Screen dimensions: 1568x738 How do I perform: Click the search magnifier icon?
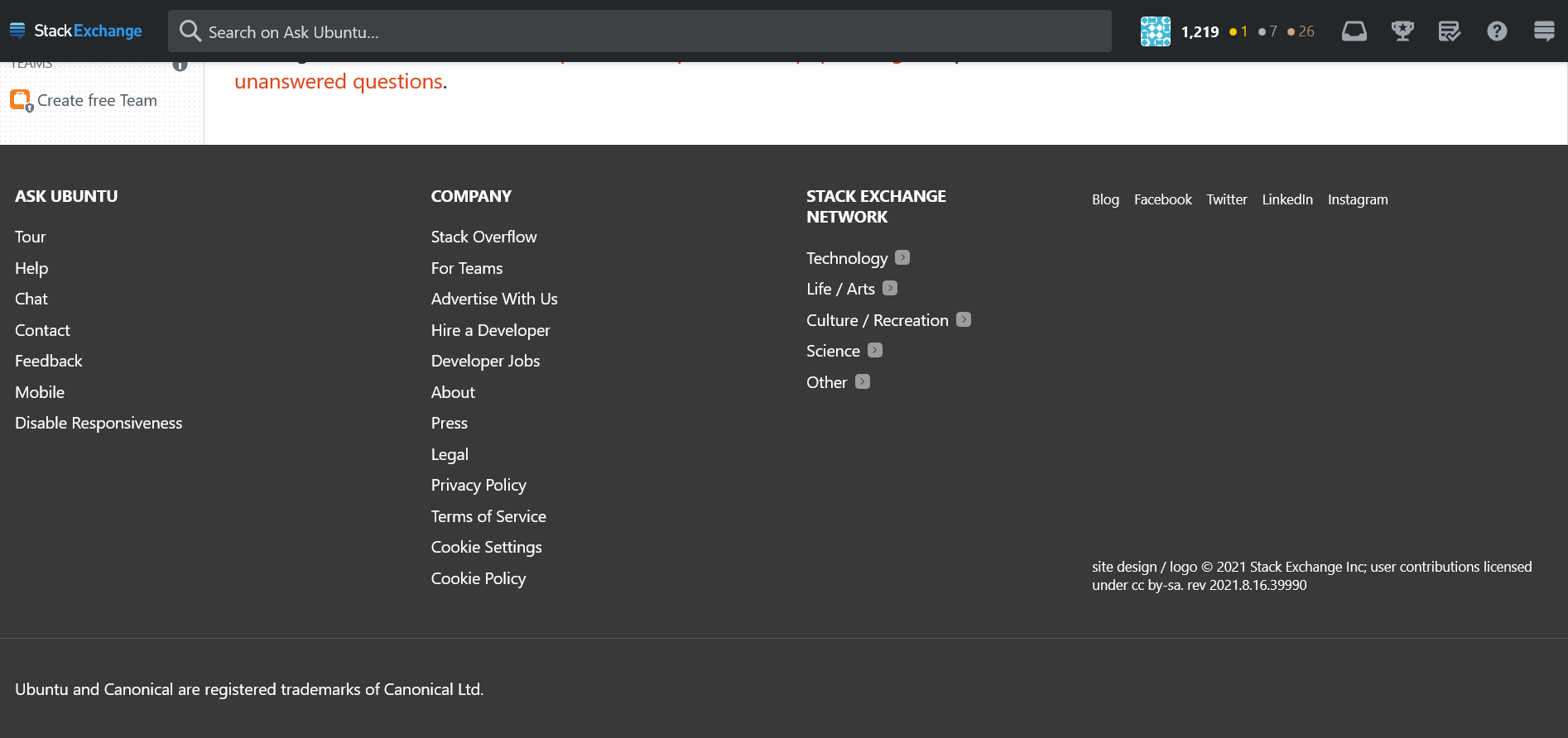[x=190, y=31]
